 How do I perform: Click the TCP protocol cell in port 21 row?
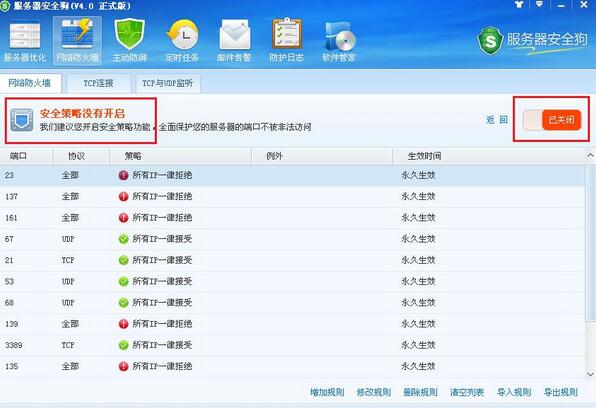tap(68, 260)
